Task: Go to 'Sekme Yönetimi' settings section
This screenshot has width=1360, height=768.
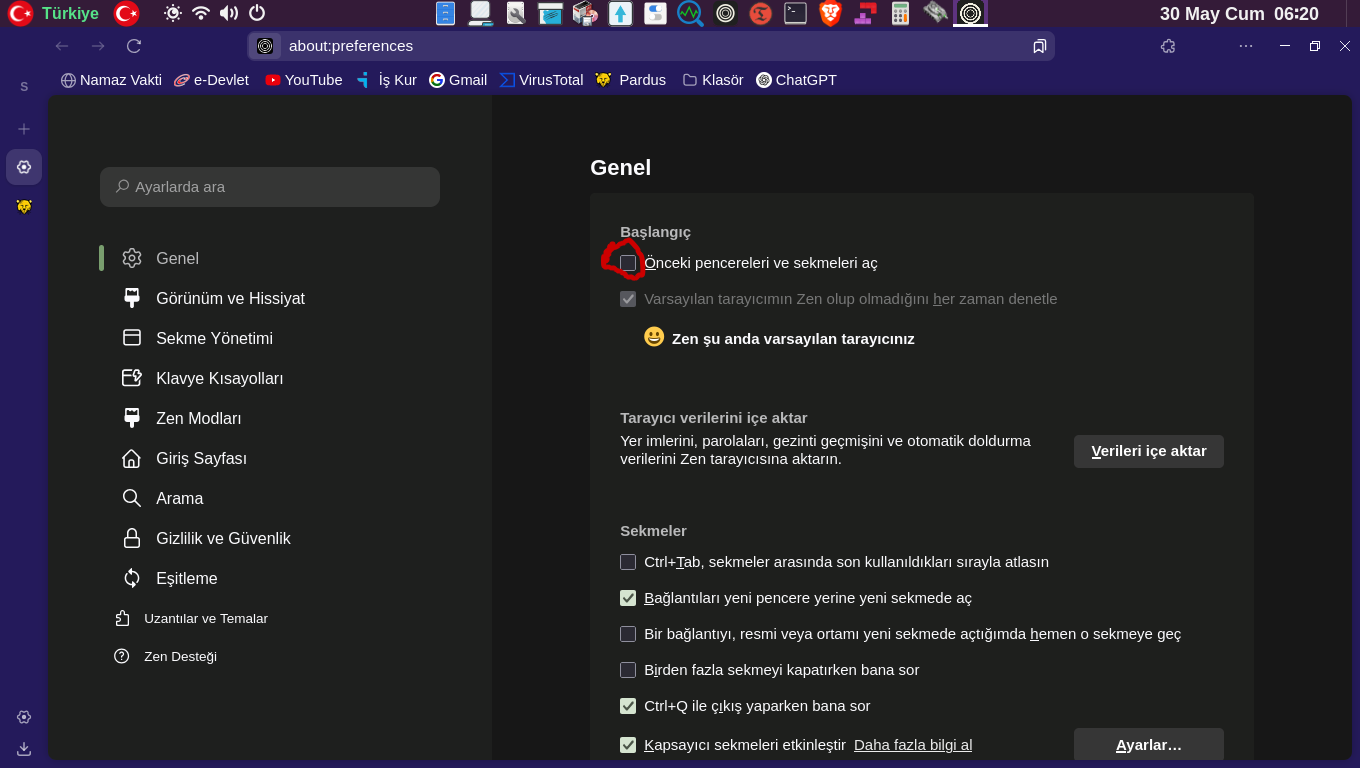Action: click(x=213, y=338)
